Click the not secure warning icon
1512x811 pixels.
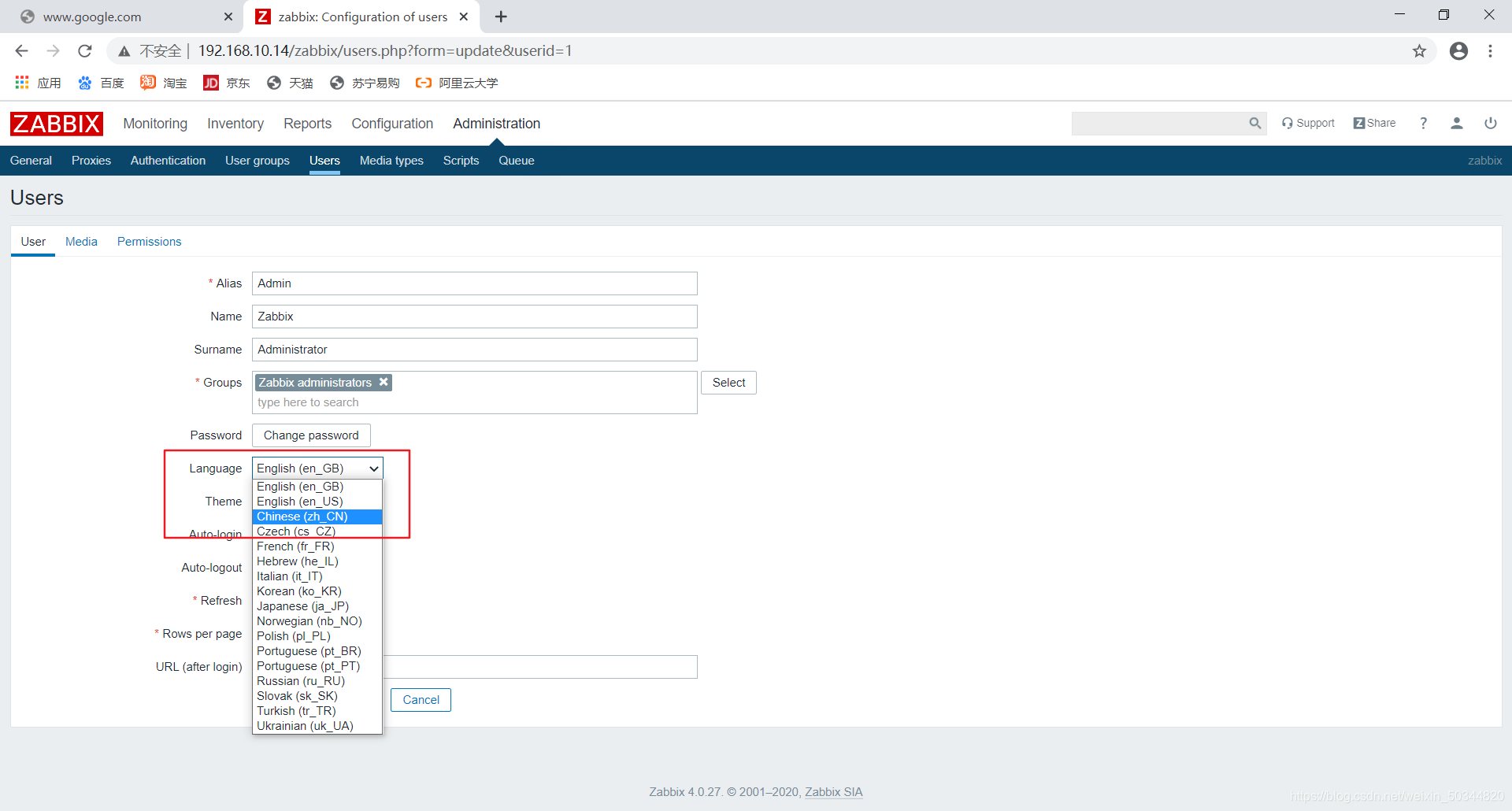click(124, 51)
